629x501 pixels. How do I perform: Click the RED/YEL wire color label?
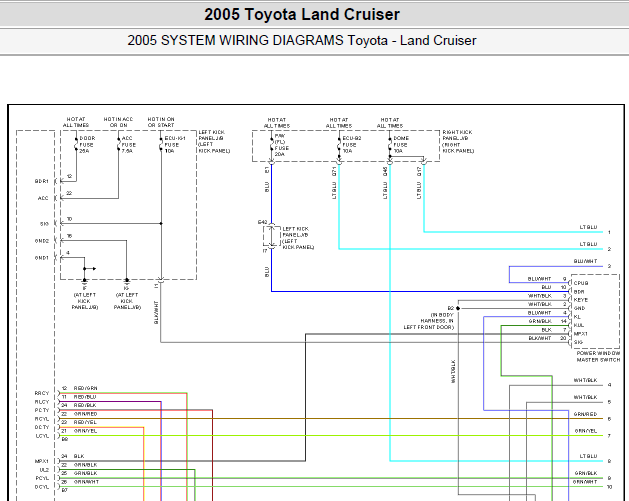coord(85,422)
